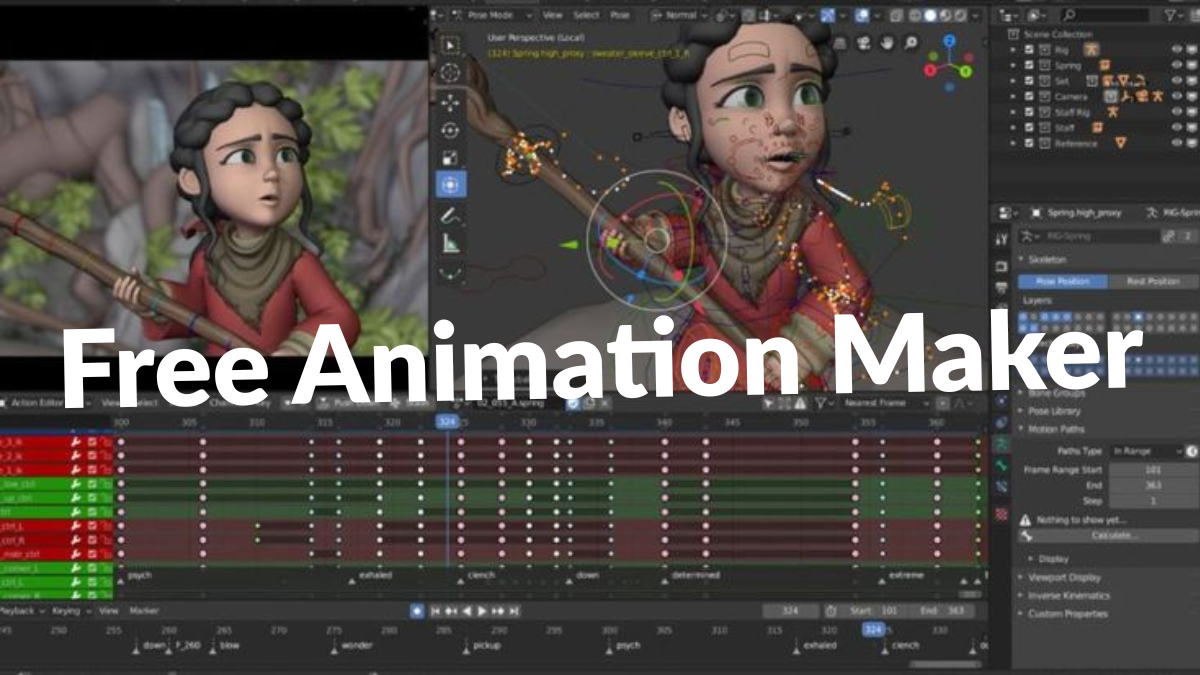
Task: Select the Breakdowner pose tool
Action: (x=450, y=271)
